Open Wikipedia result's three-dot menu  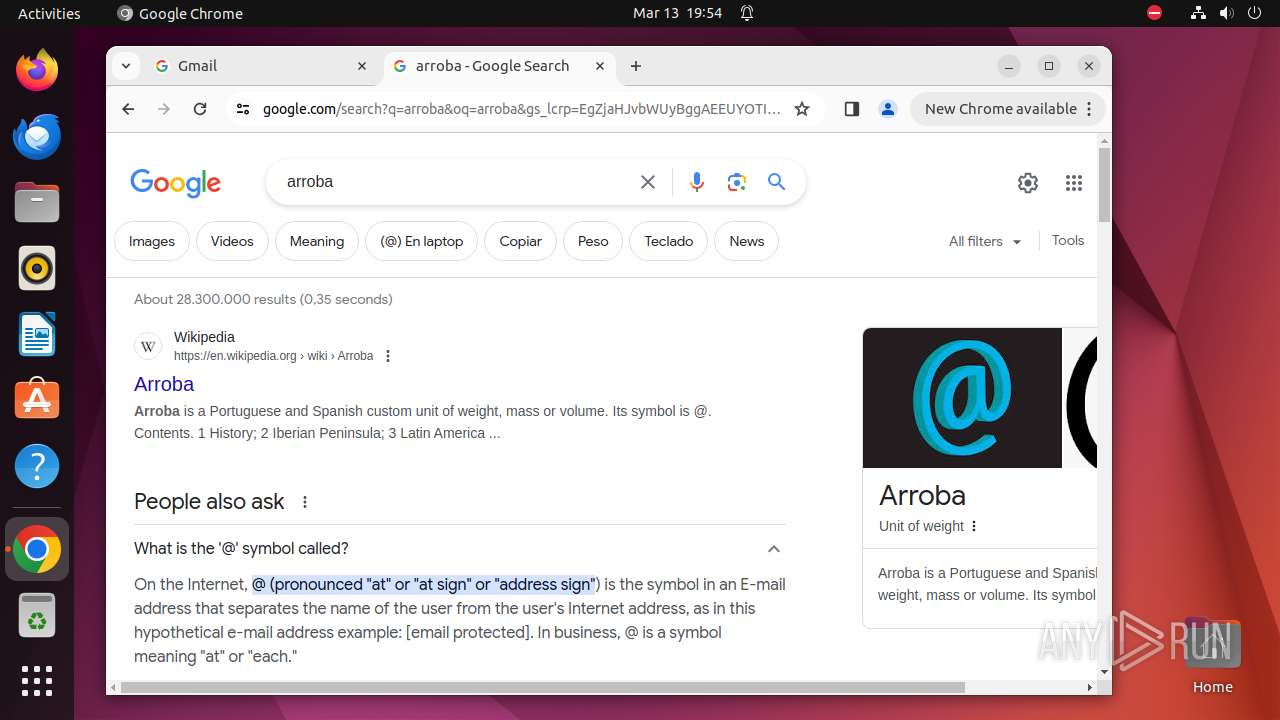tap(388, 356)
